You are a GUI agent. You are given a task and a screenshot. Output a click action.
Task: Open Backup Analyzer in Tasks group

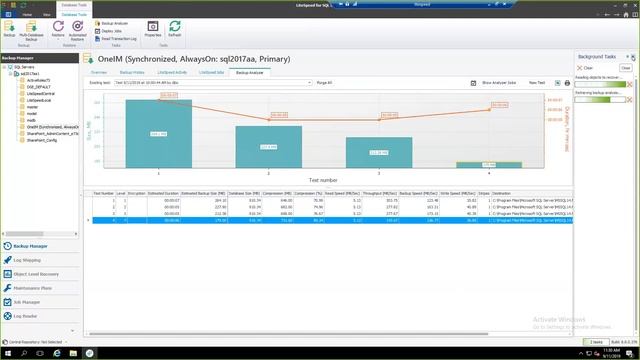[x=111, y=24]
